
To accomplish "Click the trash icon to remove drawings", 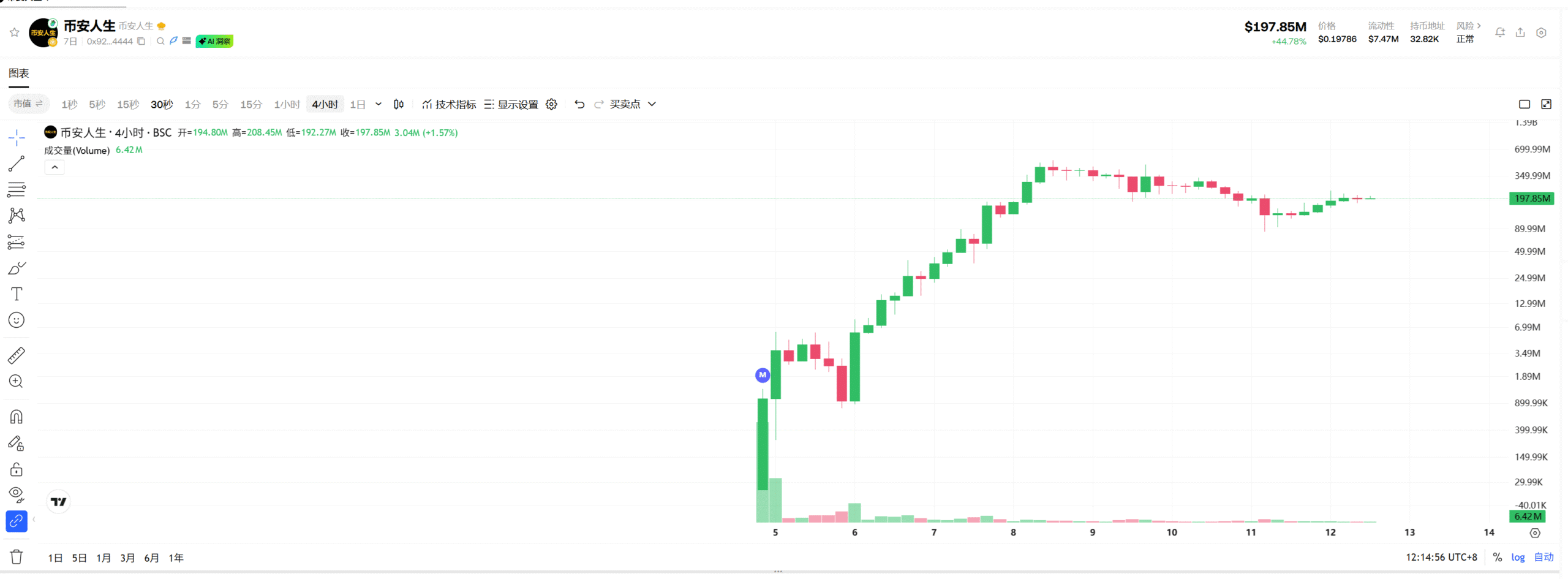I will (17, 557).
